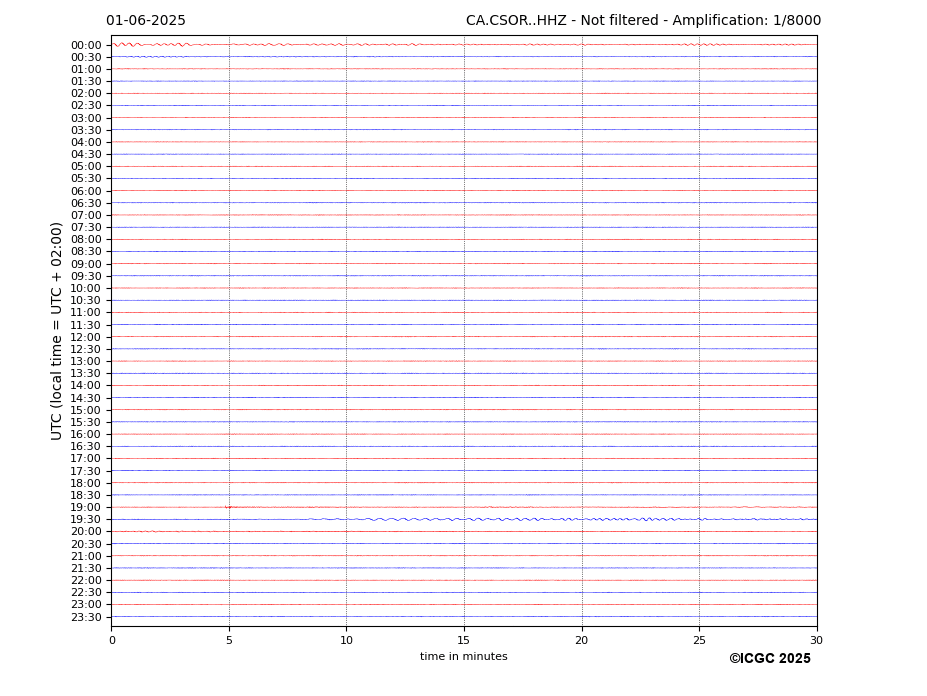Select the 00:00 time row label
Screen dimensions: 927x696
(x=86, y=46)
